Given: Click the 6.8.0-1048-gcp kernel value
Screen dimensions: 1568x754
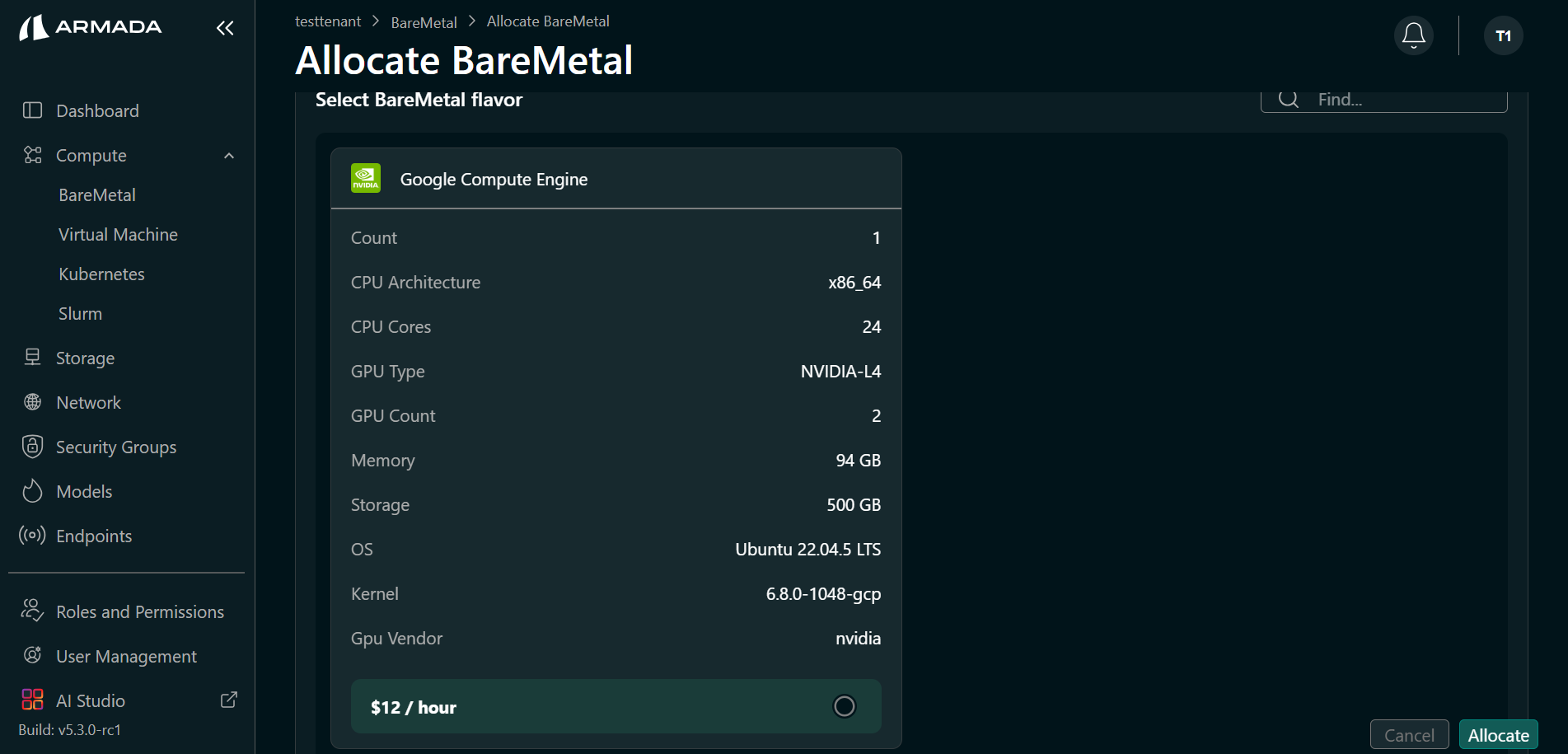Looking at the screenshot, I should [x=823, y=593].
